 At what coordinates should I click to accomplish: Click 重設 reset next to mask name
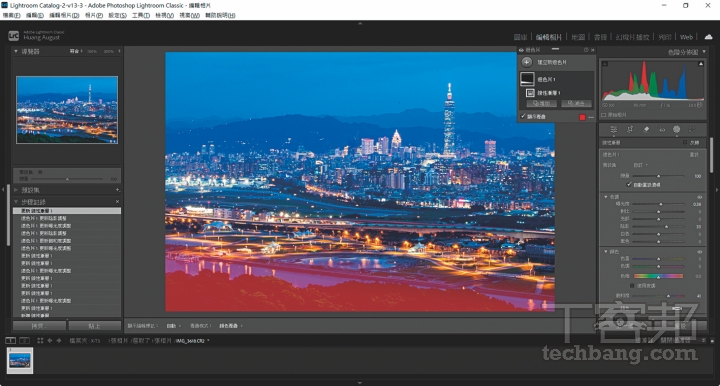[x=694, y=155]
